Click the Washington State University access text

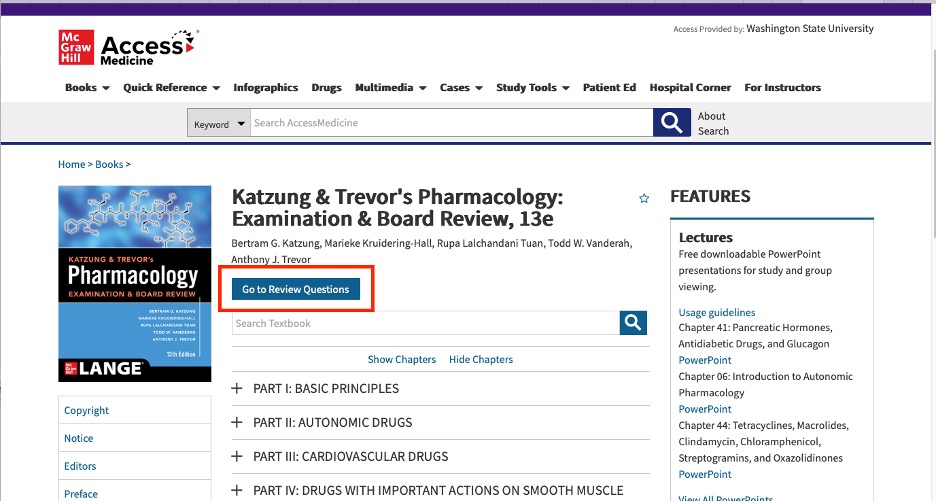click(x=810, y=28)
